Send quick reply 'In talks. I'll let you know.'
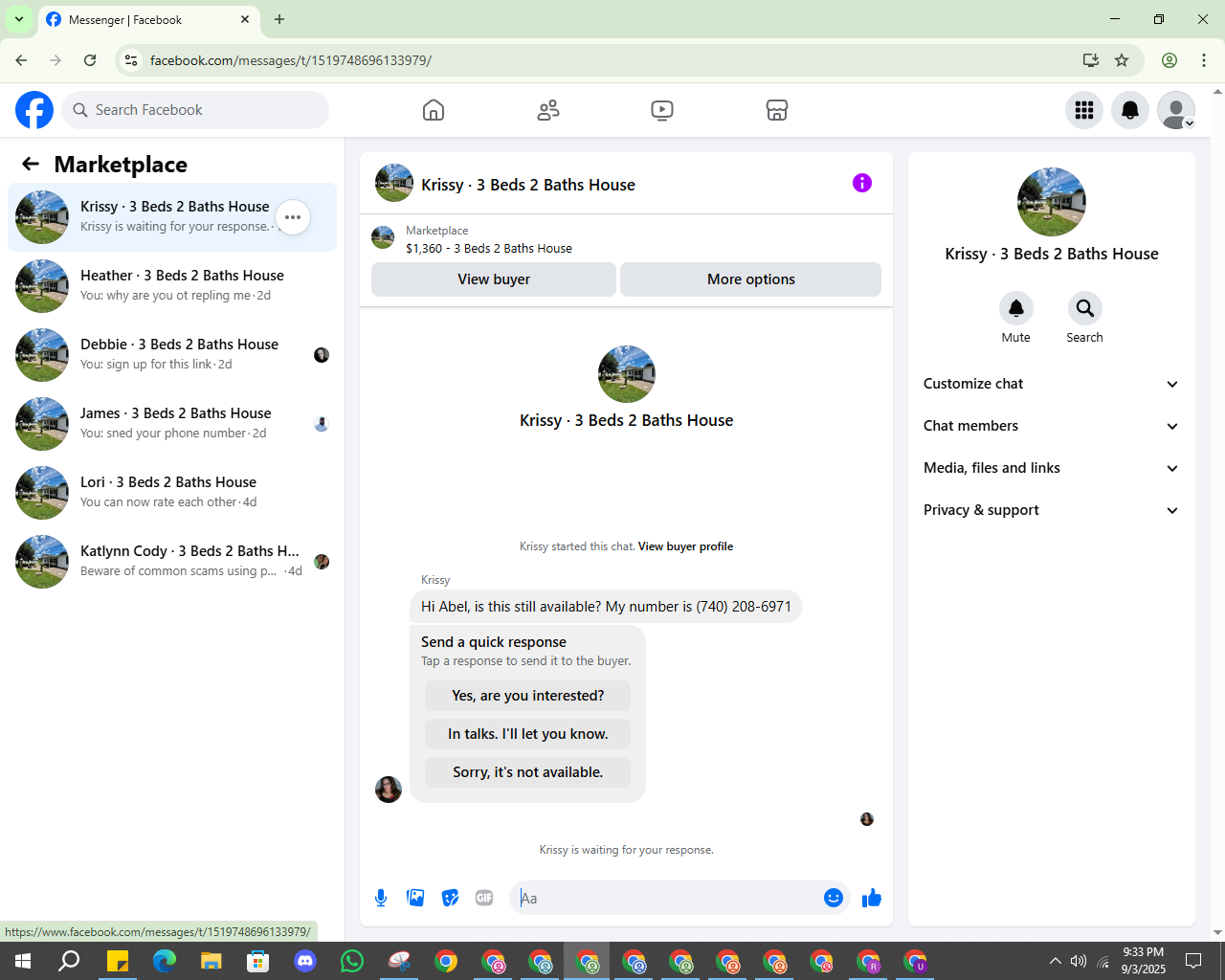Viewport: 1225px width, 980px height. pyautogui.click(x=528, y=734)
